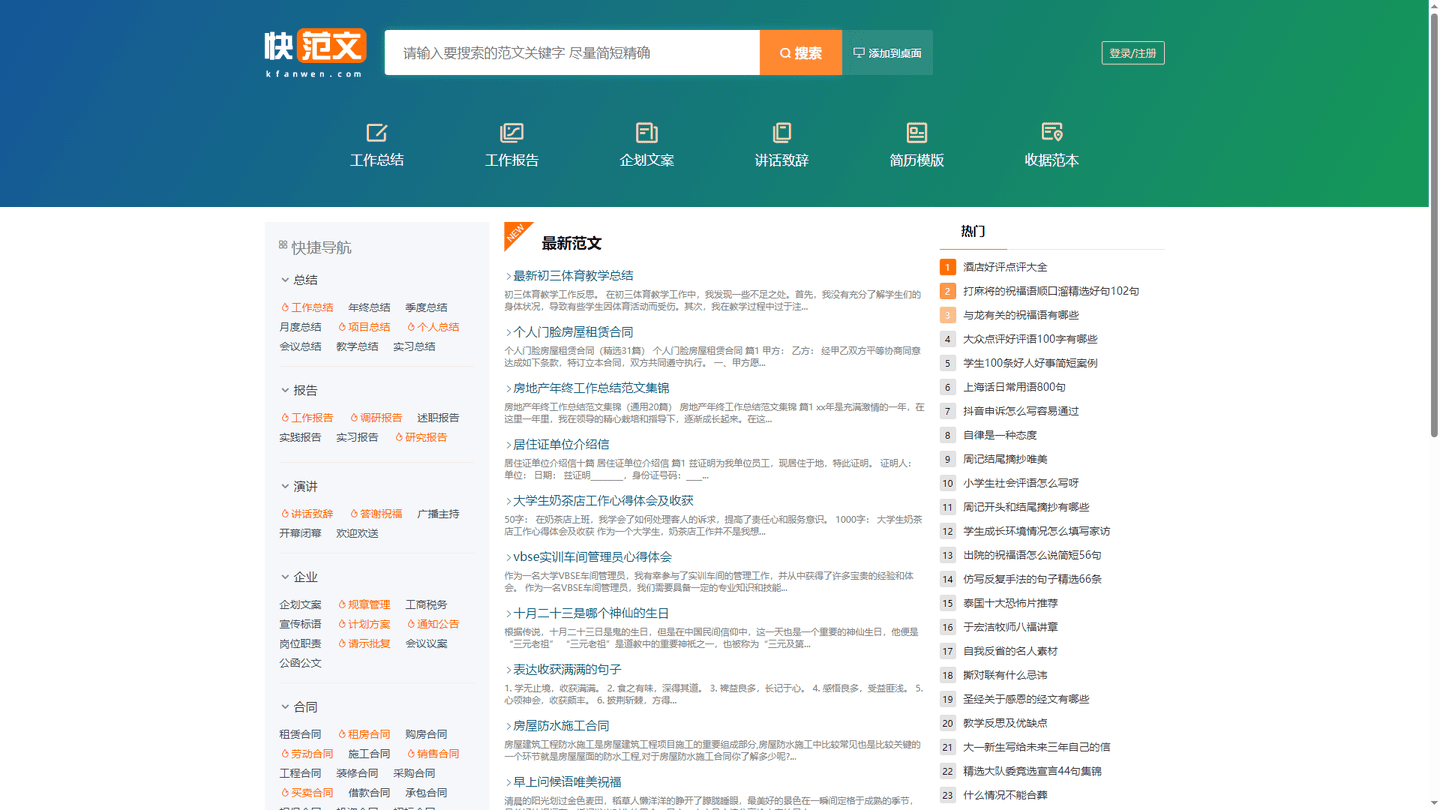The image size is (1440, 810).
Task: Open article 个人门脸房屋租赁合同
Action: 573,332
